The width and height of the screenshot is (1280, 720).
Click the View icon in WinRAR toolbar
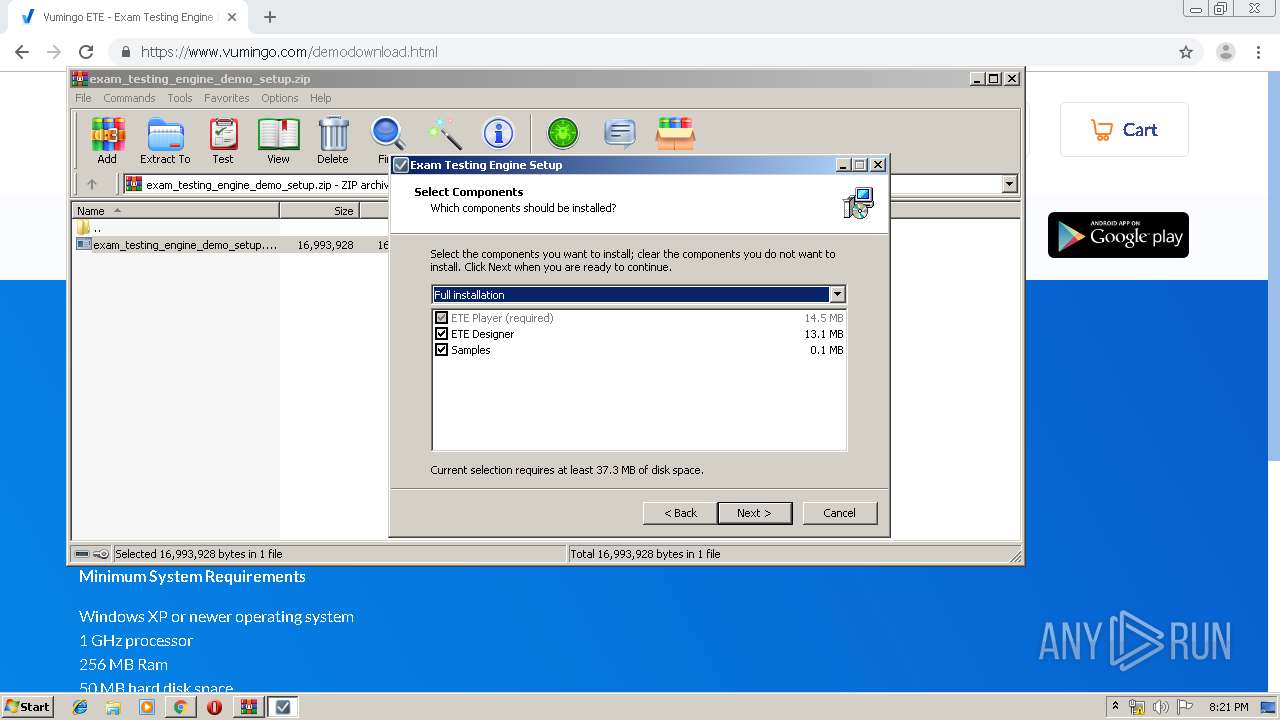click(x=278, y=134)
